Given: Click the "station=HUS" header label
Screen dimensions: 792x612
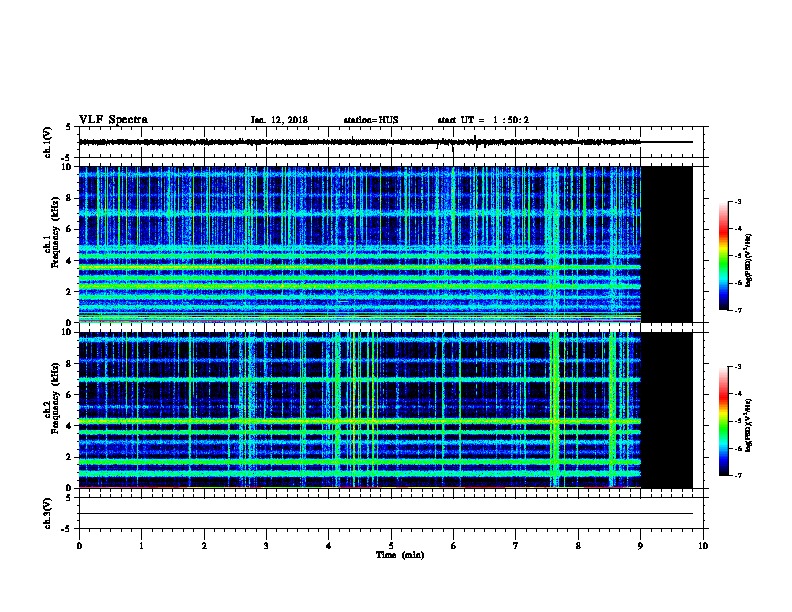Looking at the screenshot, I should pos(371,120).
